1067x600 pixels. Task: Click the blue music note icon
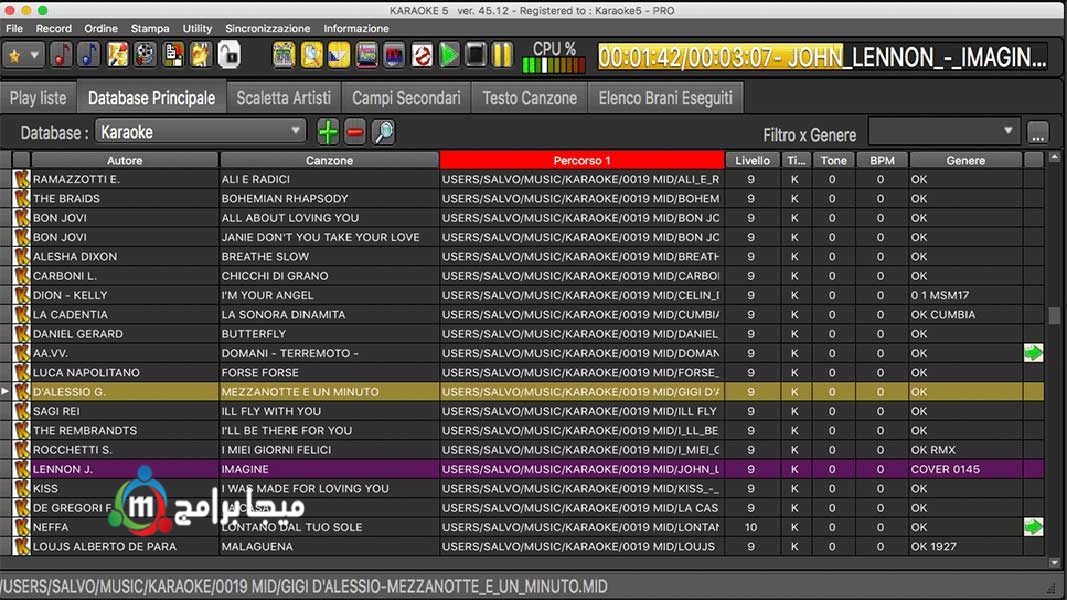click(x=88, y=55)
